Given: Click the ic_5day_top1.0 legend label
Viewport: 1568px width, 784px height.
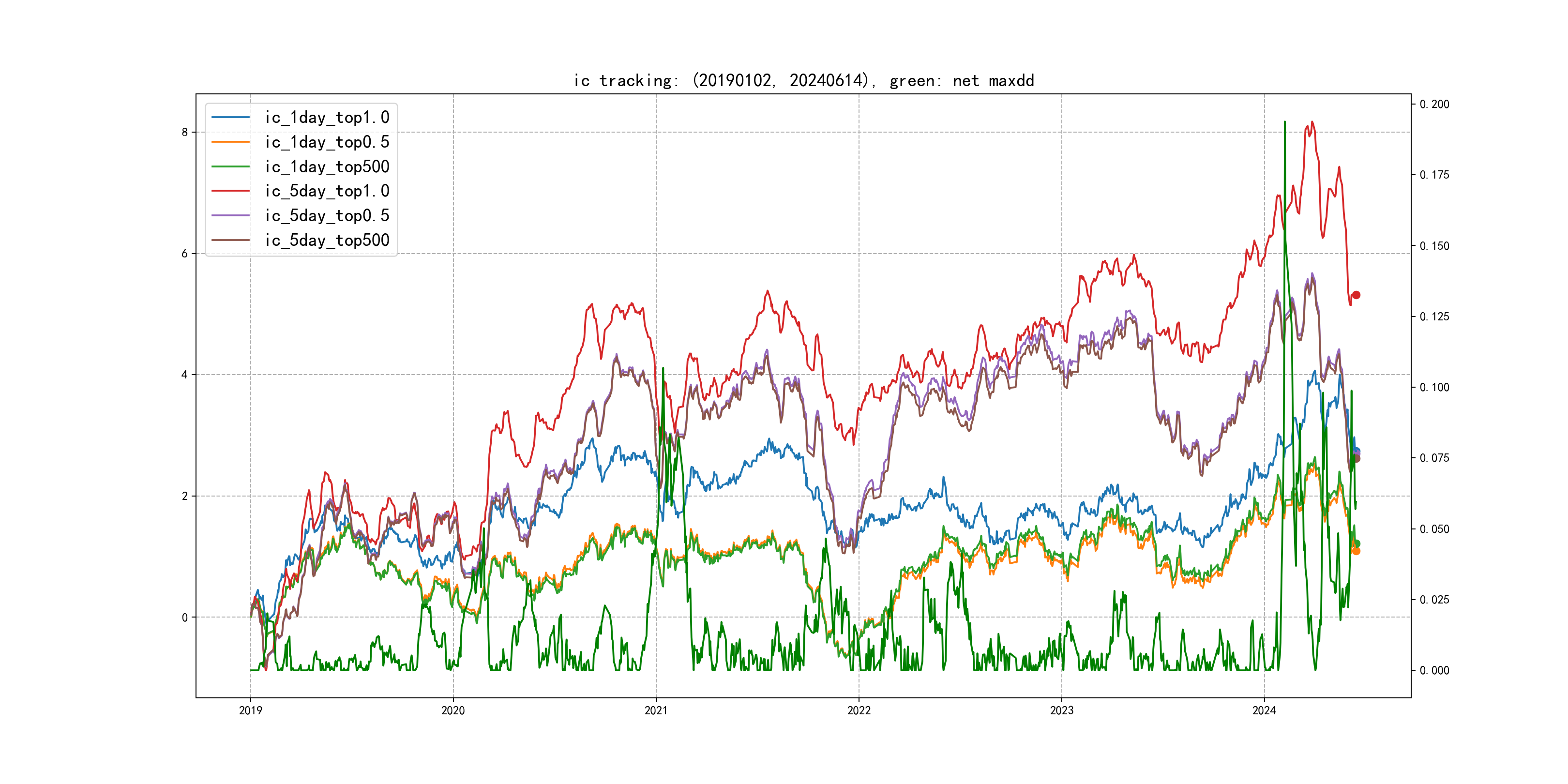Looking at the screenshot, I should pyautogui.click(x=327, y=191).
